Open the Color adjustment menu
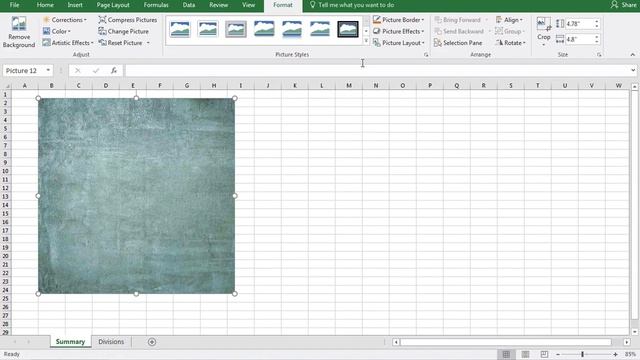Viewport: 640px width, 360px height. click(57, 31)
